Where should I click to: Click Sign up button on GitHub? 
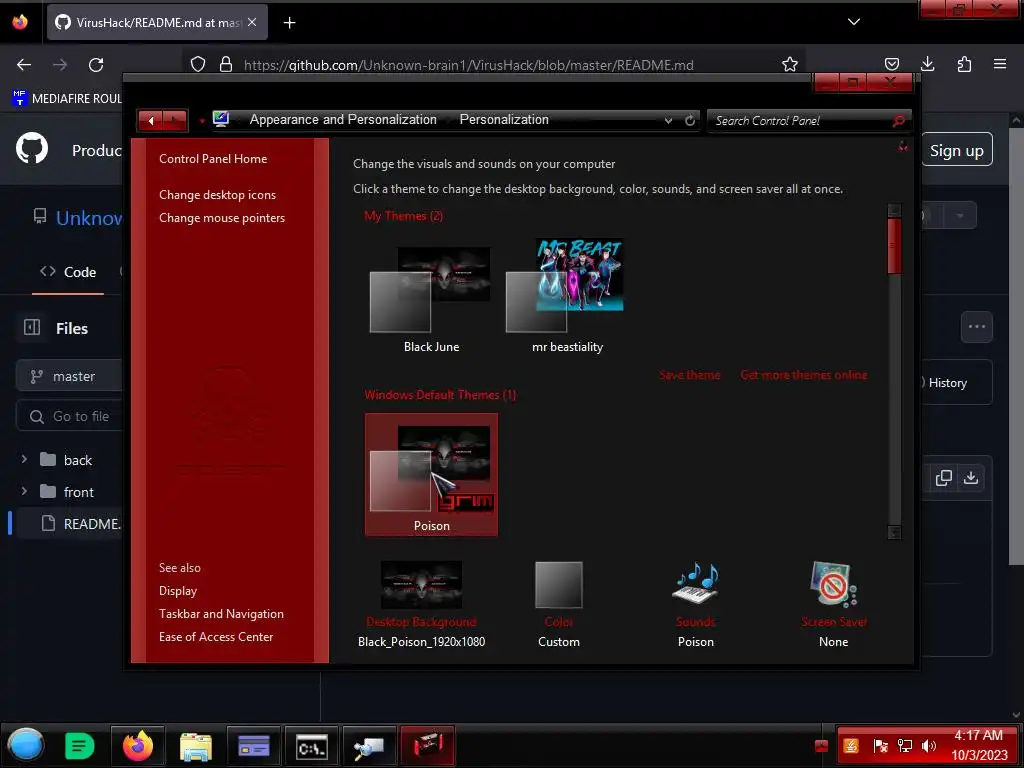coord(957,150)
